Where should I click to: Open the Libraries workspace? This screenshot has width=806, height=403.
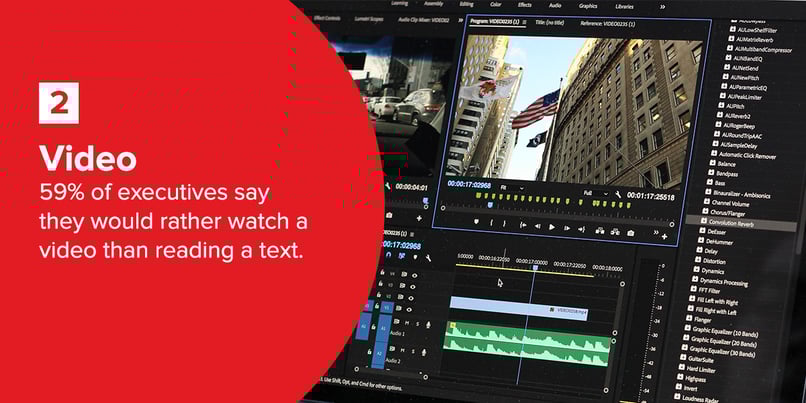tap(624, 7)
